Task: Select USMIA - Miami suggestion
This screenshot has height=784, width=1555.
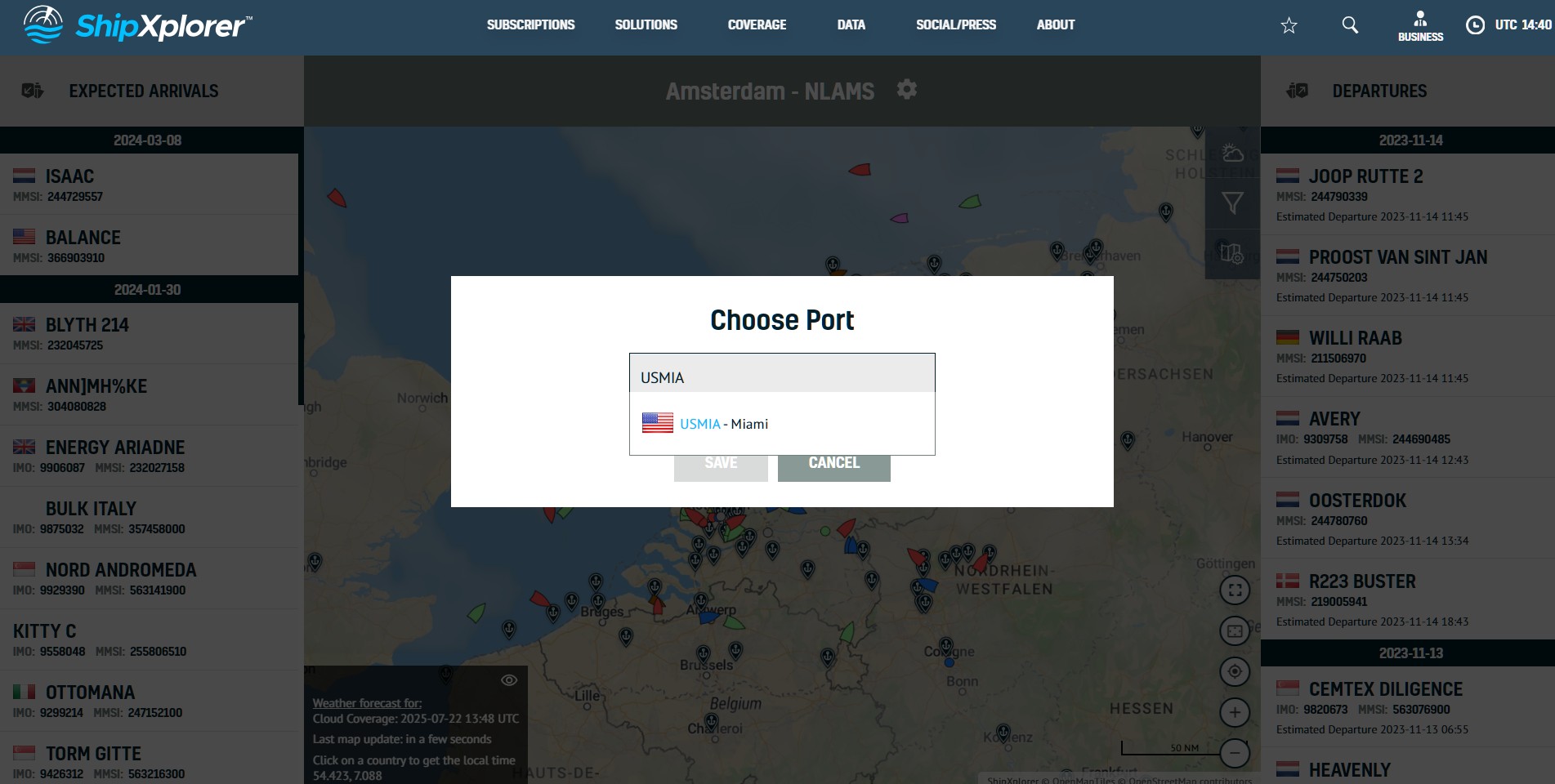Action: point(724,424)
